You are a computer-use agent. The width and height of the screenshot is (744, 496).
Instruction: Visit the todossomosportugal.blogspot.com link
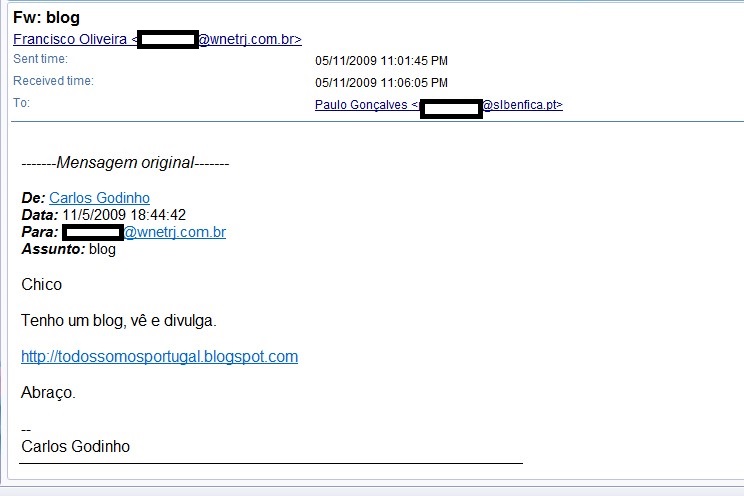(x=159, y=357)
